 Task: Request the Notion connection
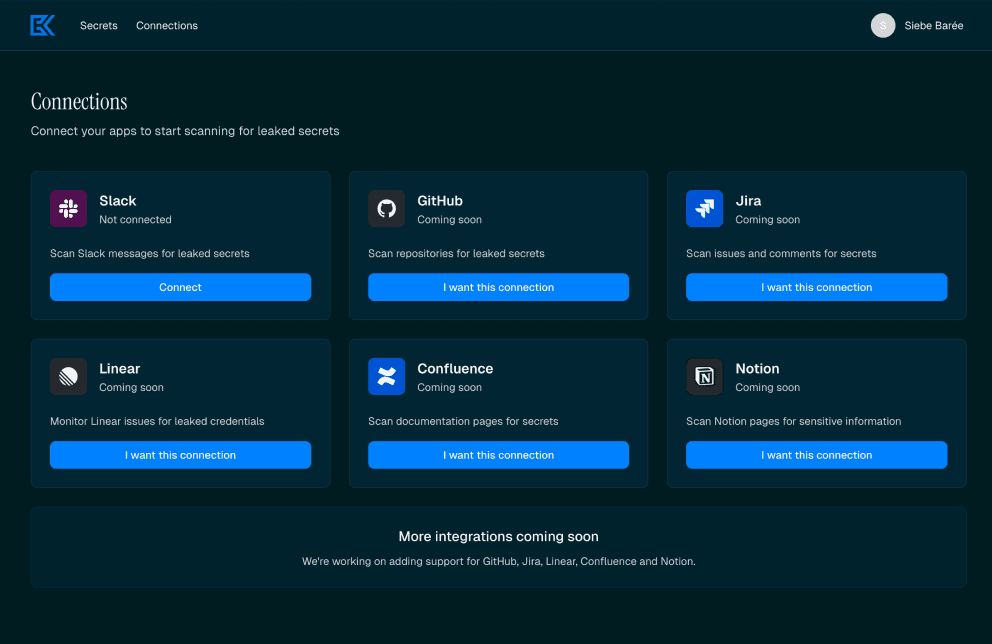coord(816,455)
